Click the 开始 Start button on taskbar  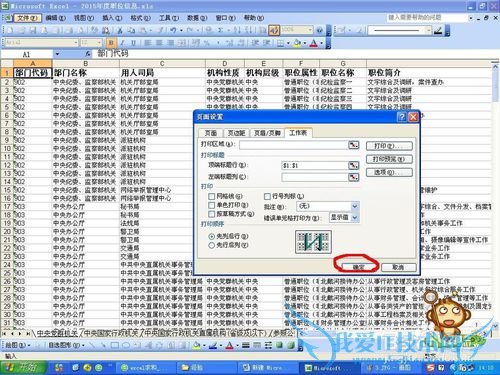[x=23, y=368]
